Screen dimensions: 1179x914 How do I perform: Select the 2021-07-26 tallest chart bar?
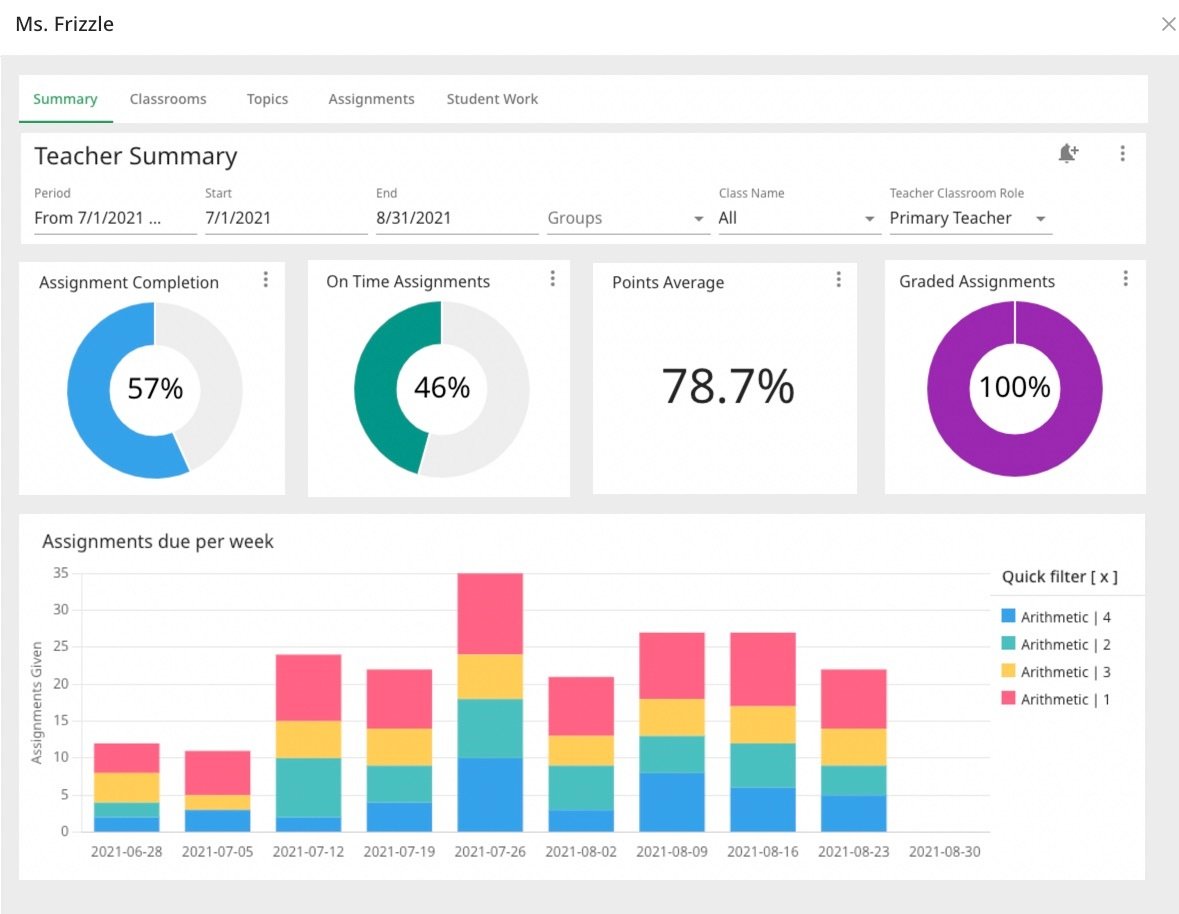[490, 702]
